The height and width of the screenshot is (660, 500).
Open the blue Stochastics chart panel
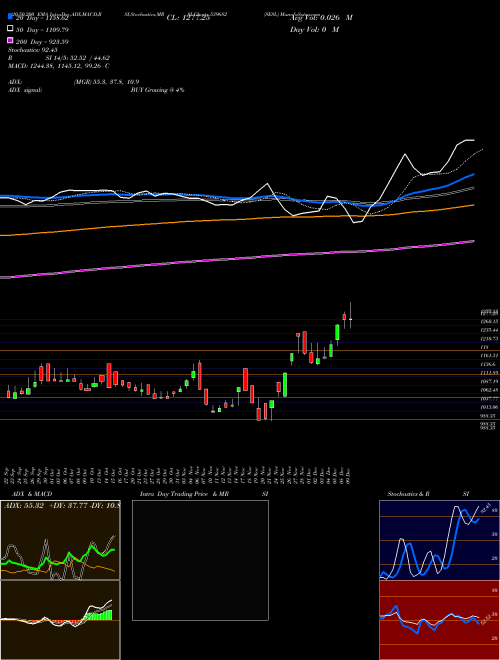pyautogui.click(x=439, y=540)
